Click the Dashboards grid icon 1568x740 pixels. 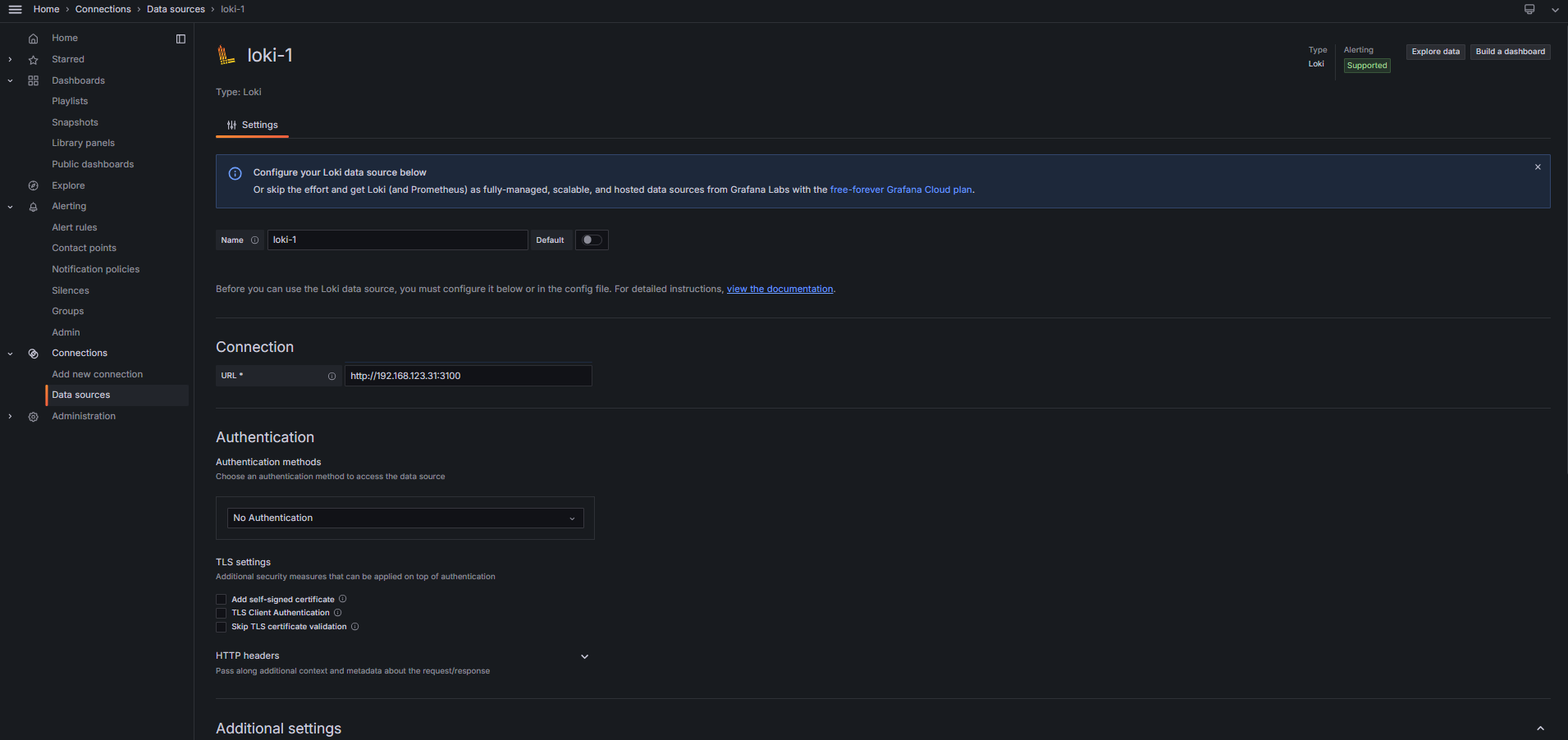[34, 80]
